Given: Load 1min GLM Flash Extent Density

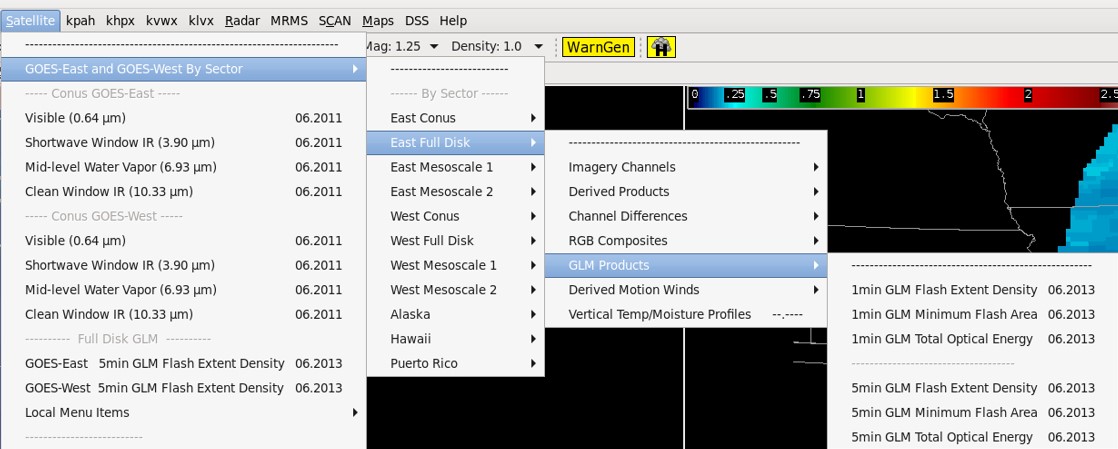Looking at the screenshot, I should click(x=973, y=290).
